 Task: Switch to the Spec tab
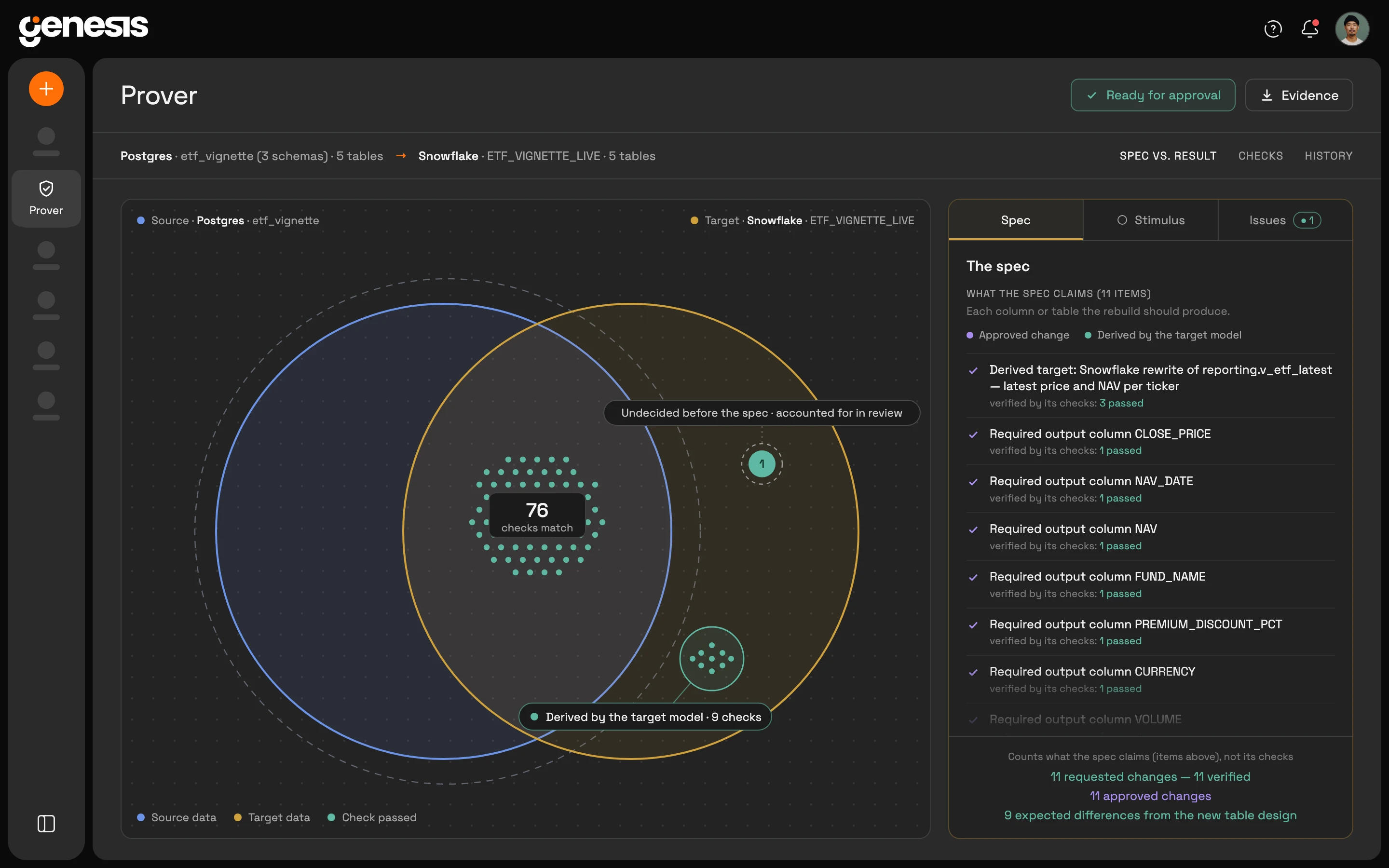[1015, 220]
